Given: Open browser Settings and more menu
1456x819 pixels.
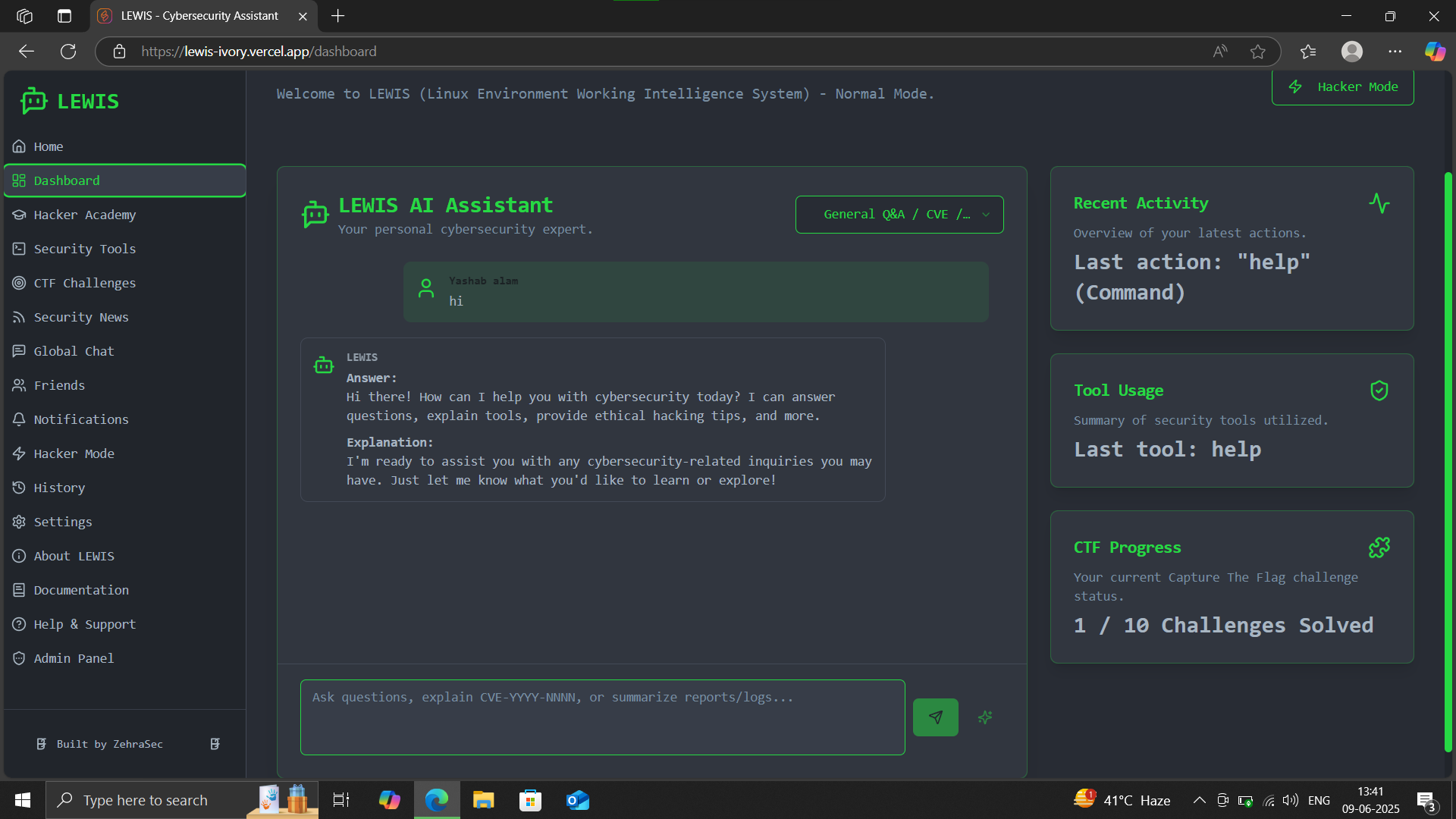Looking at the screenshot, I should click(1395, 52).
